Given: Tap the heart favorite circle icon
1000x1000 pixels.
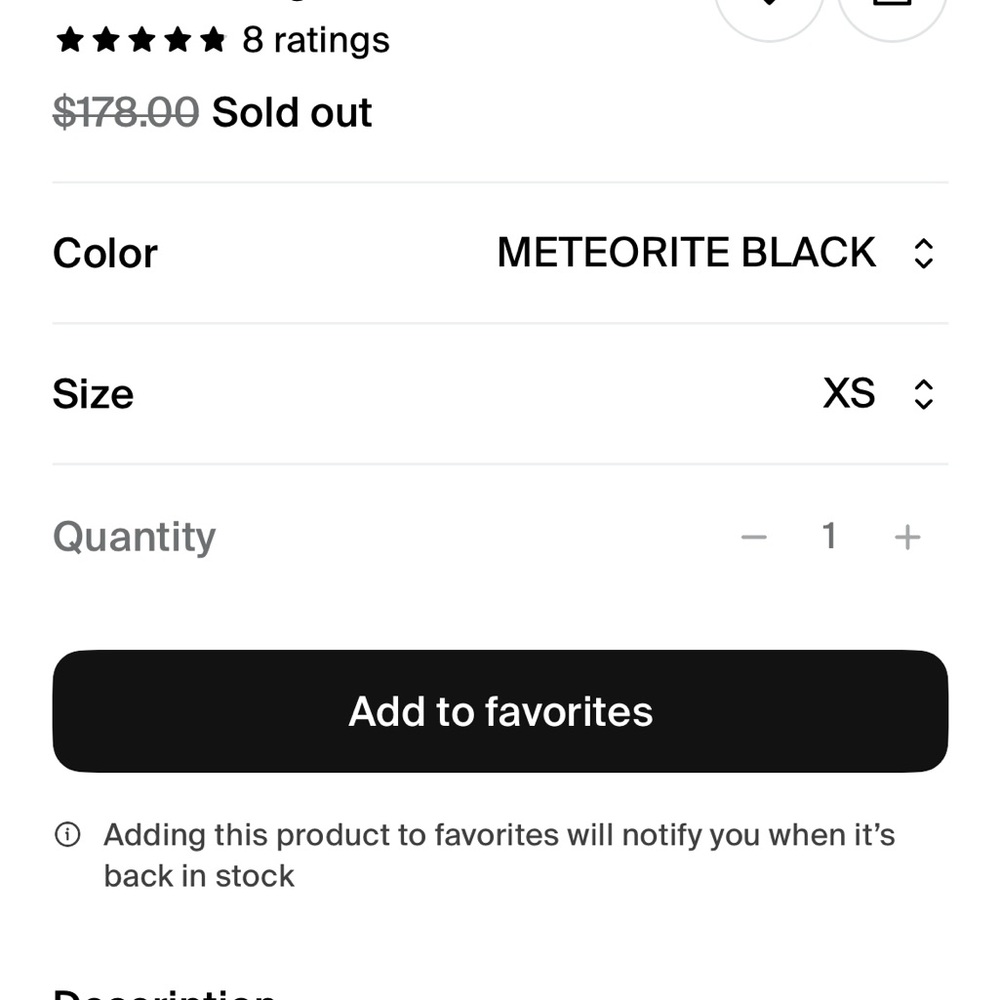Looking at the screenshot, I should (x=769, y=18).
